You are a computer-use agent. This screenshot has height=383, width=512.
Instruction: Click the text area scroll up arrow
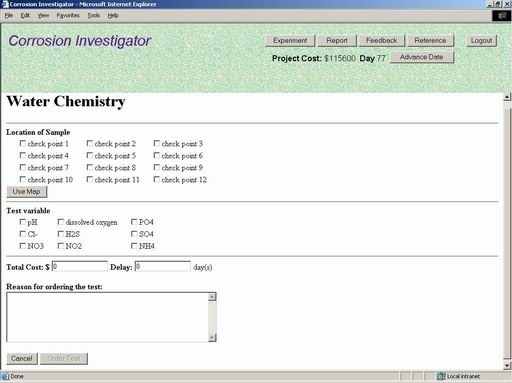pyautogui.click(x=212, y=297)
